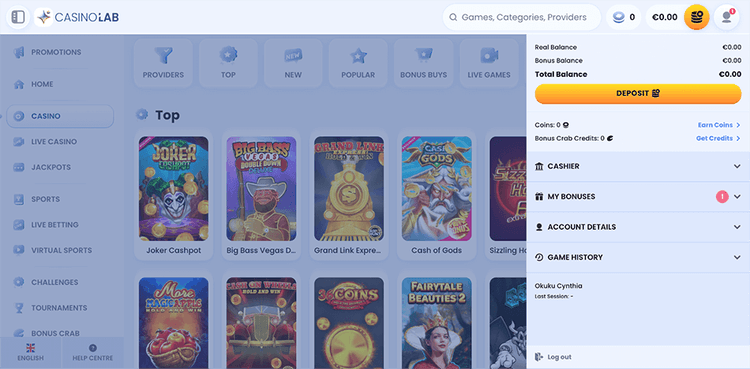Click the My Bonuses gift icon
The width and height of the screenshot is (750, 369).
tap(539, 197)
